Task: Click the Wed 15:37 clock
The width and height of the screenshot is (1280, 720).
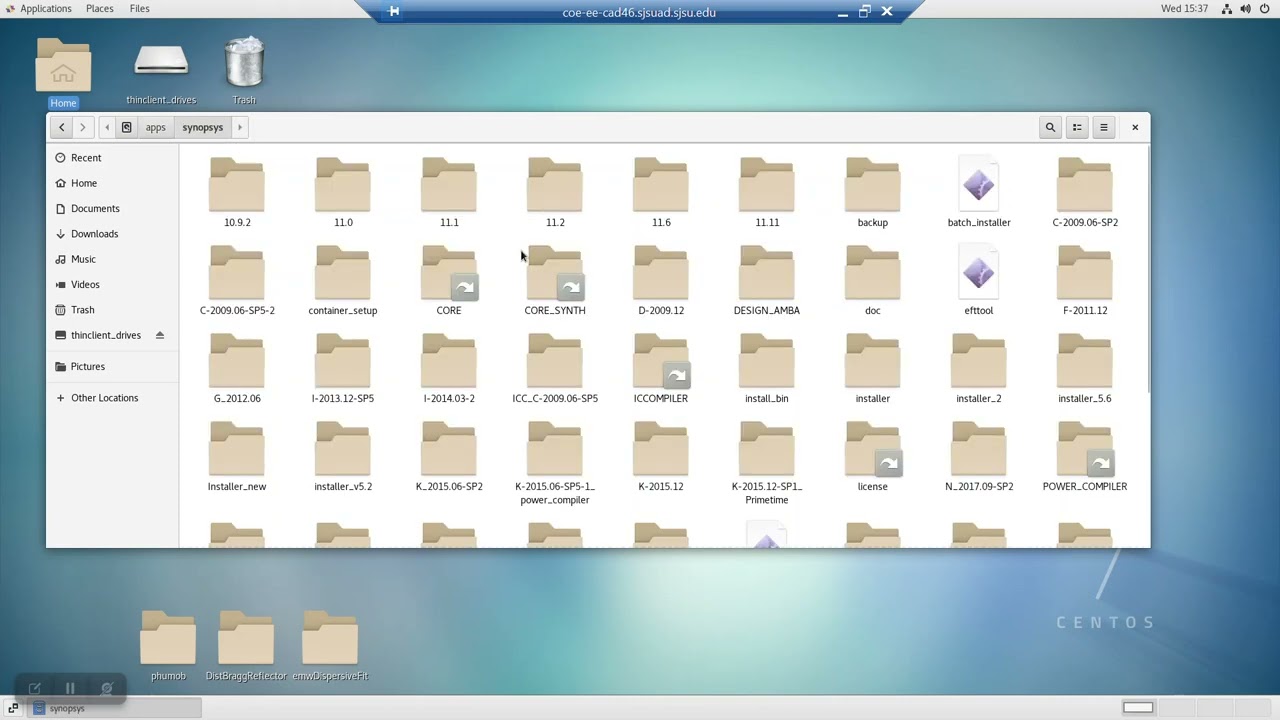Action: [1185, 8]
